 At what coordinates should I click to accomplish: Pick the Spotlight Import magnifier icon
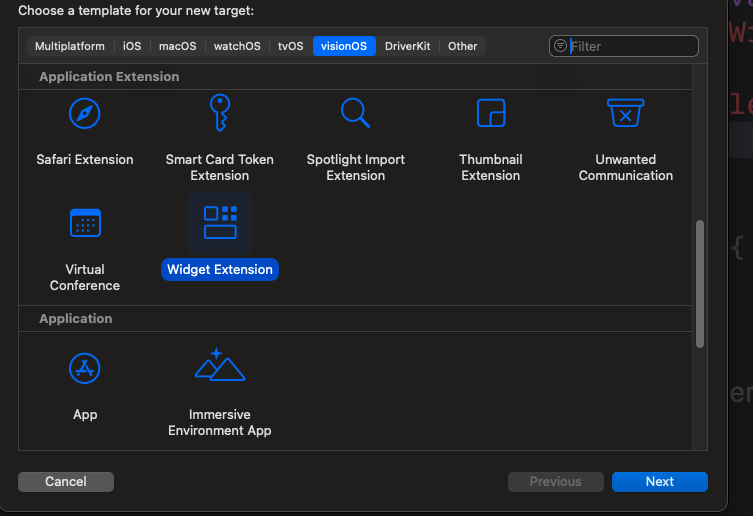pos(355,113)
